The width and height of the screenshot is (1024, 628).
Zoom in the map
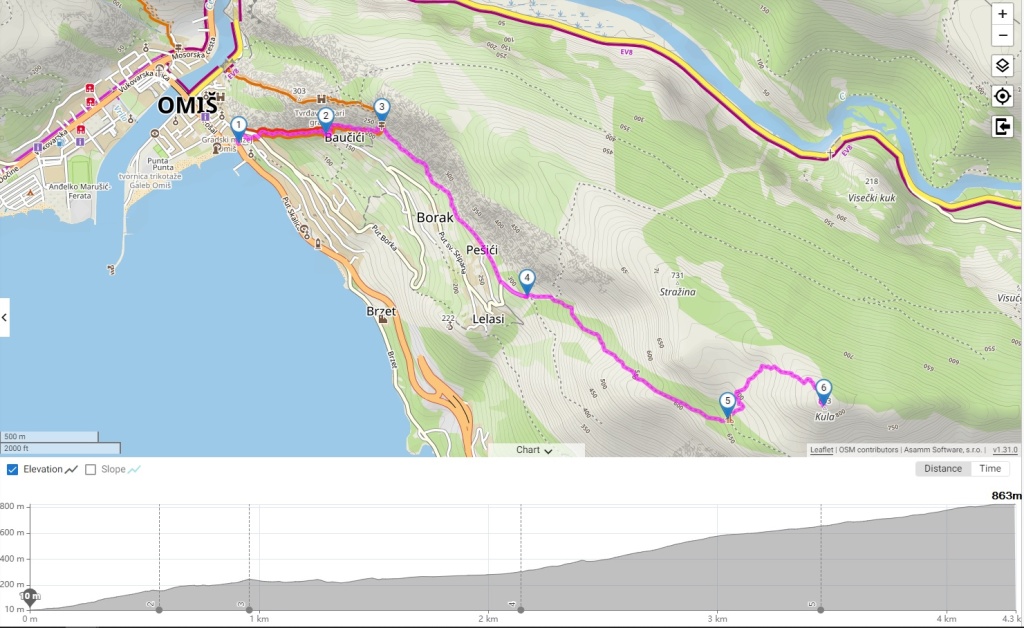pos(1003,14)
